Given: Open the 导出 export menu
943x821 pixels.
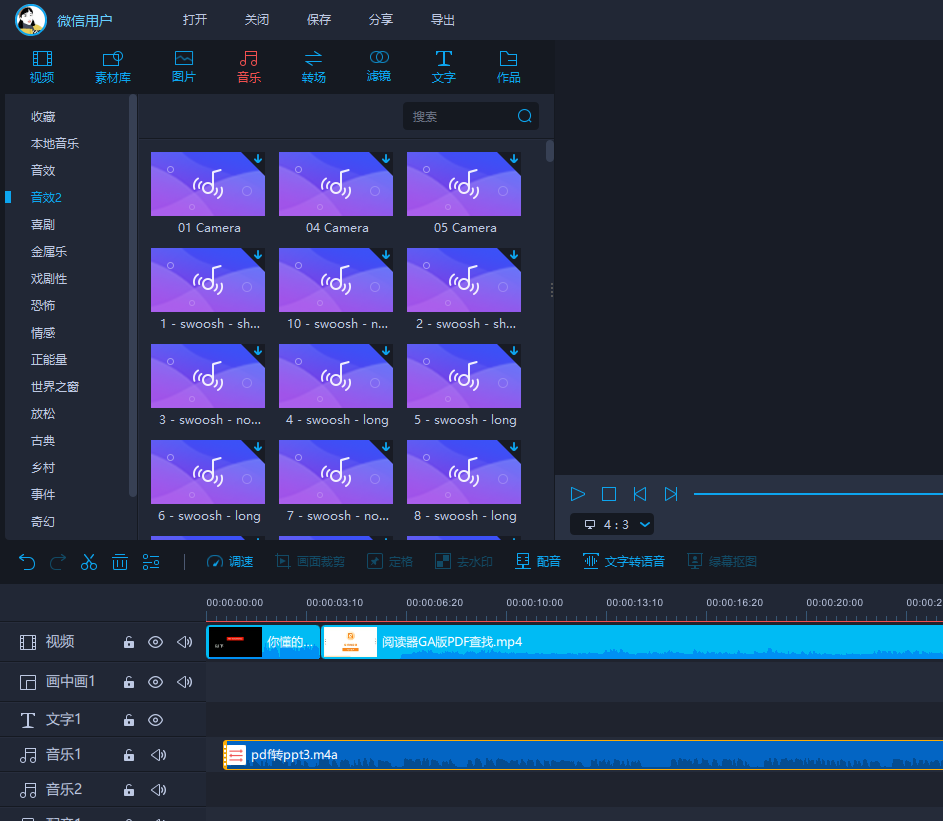Looking at the screenshot, I should (x=443, y=20).
